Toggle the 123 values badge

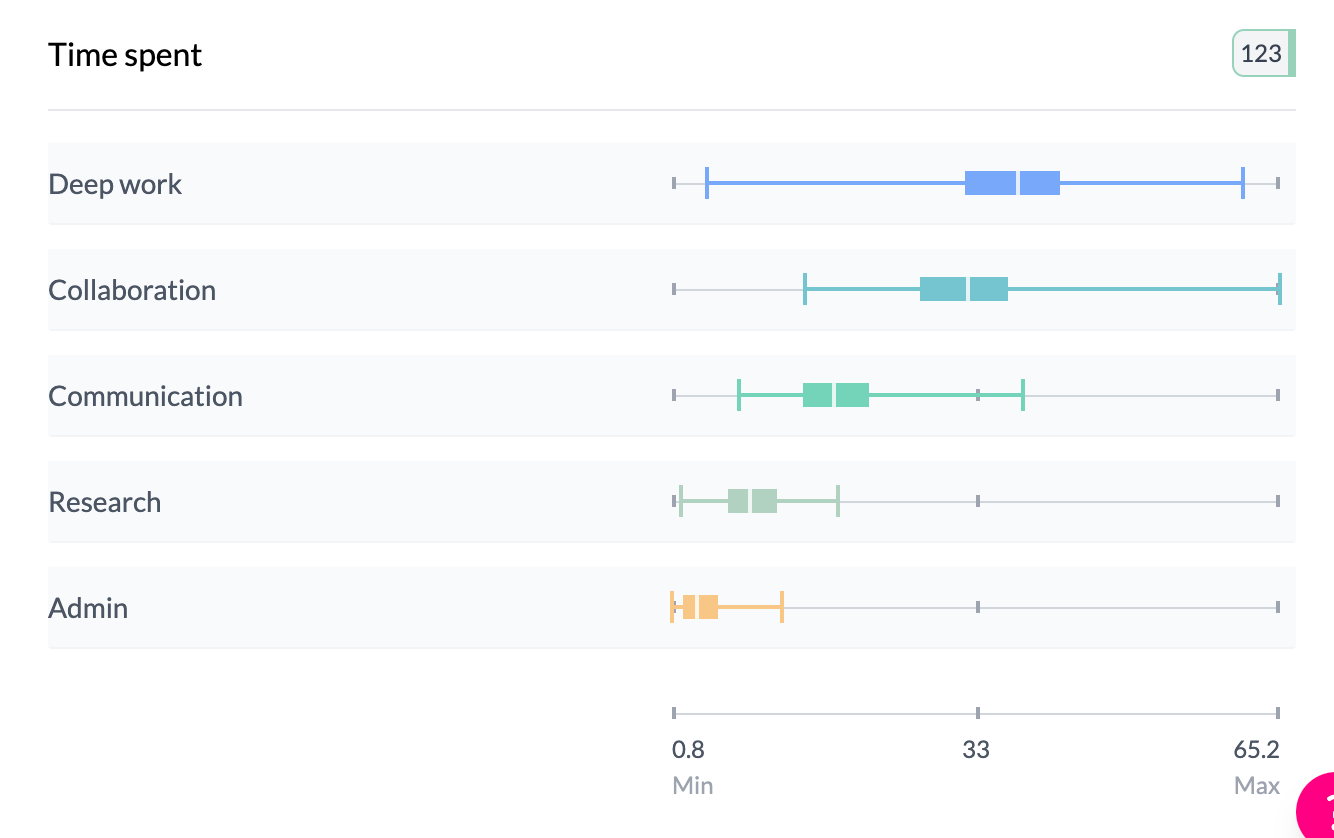[x=1263, y=54]
